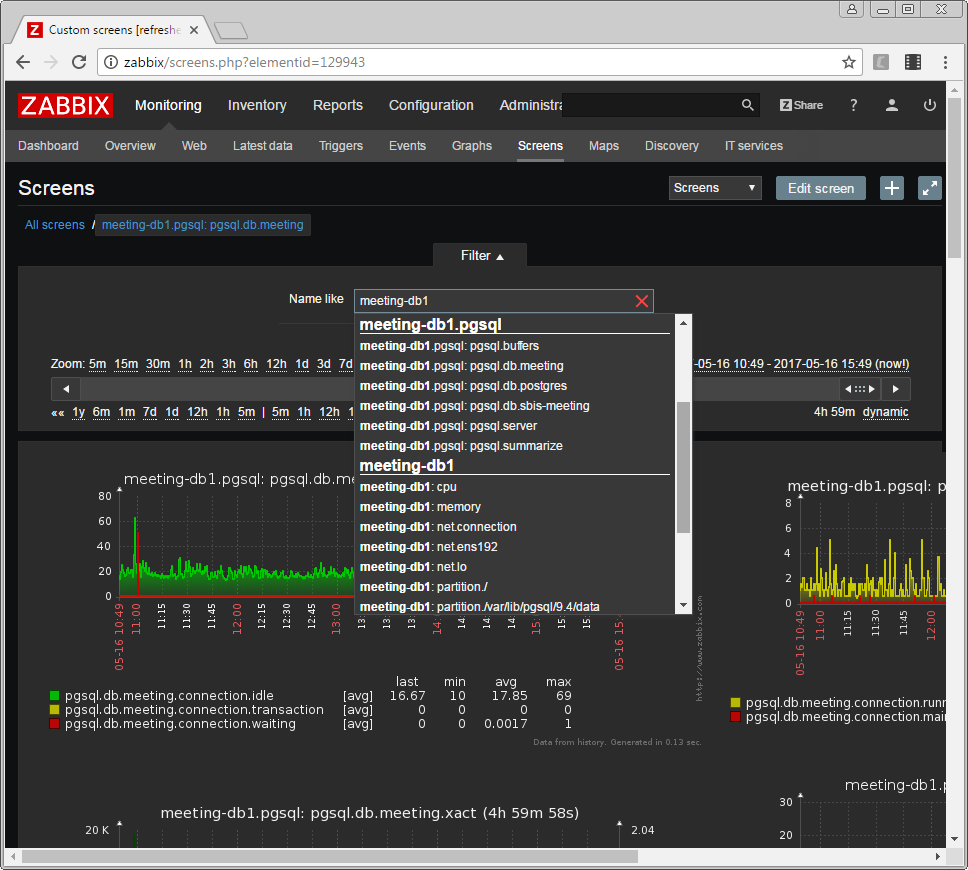Shift period back 1y link
968x870 pixels.
[x=78, y=412]
